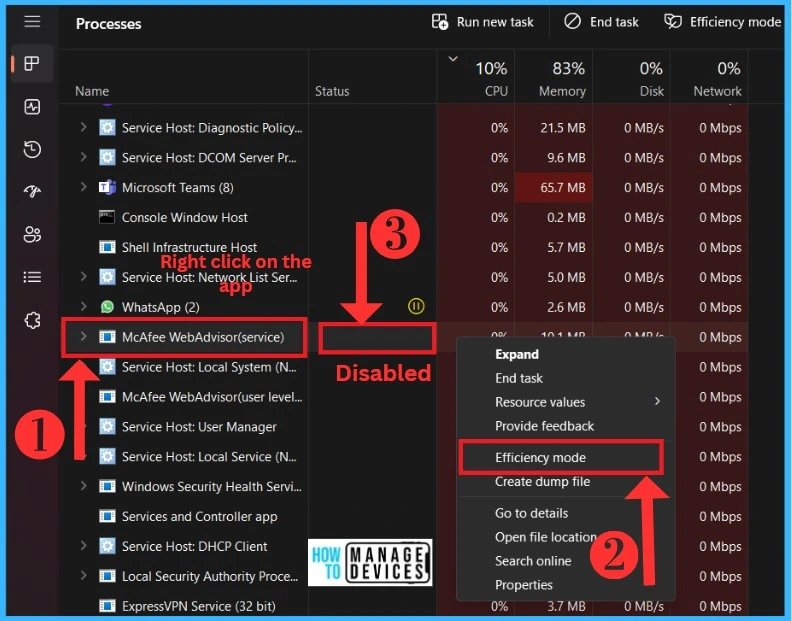
Task: Expand Service Host: DHCP Client row
Action: coord(83,545)
